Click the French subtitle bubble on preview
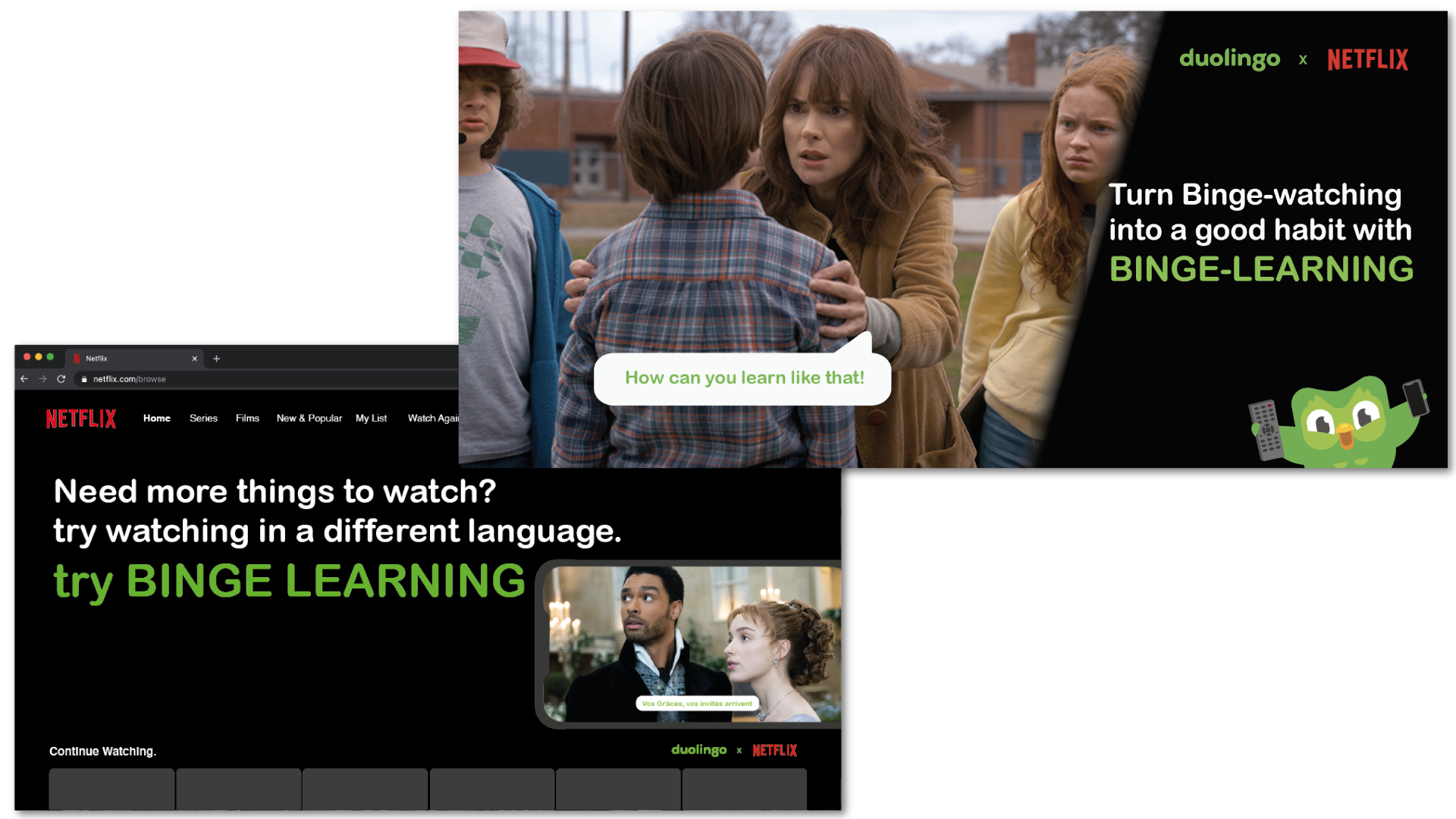The image size is (1456, 819). 697,704
